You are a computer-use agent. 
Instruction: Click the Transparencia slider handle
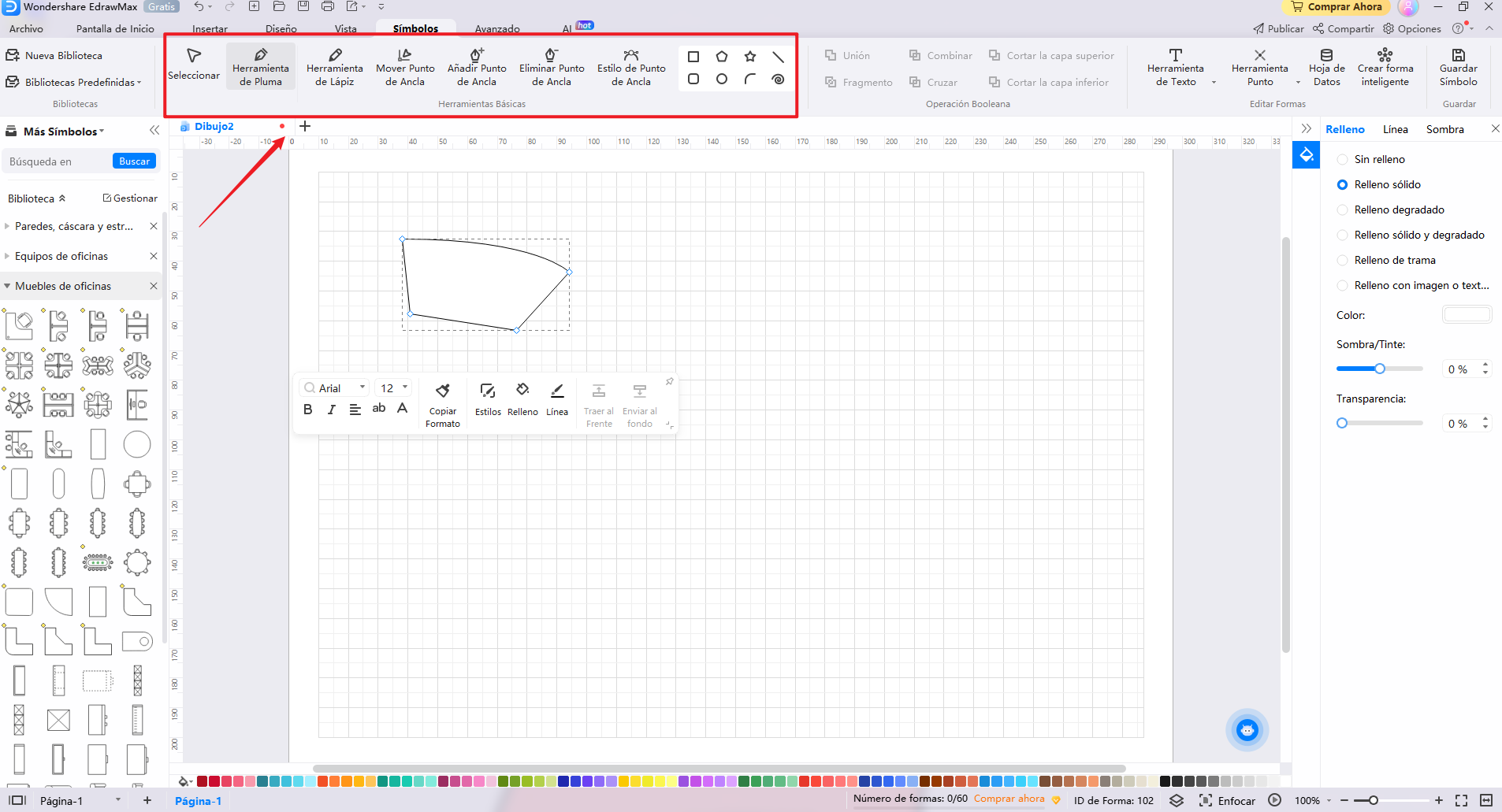click(1342, 423)
